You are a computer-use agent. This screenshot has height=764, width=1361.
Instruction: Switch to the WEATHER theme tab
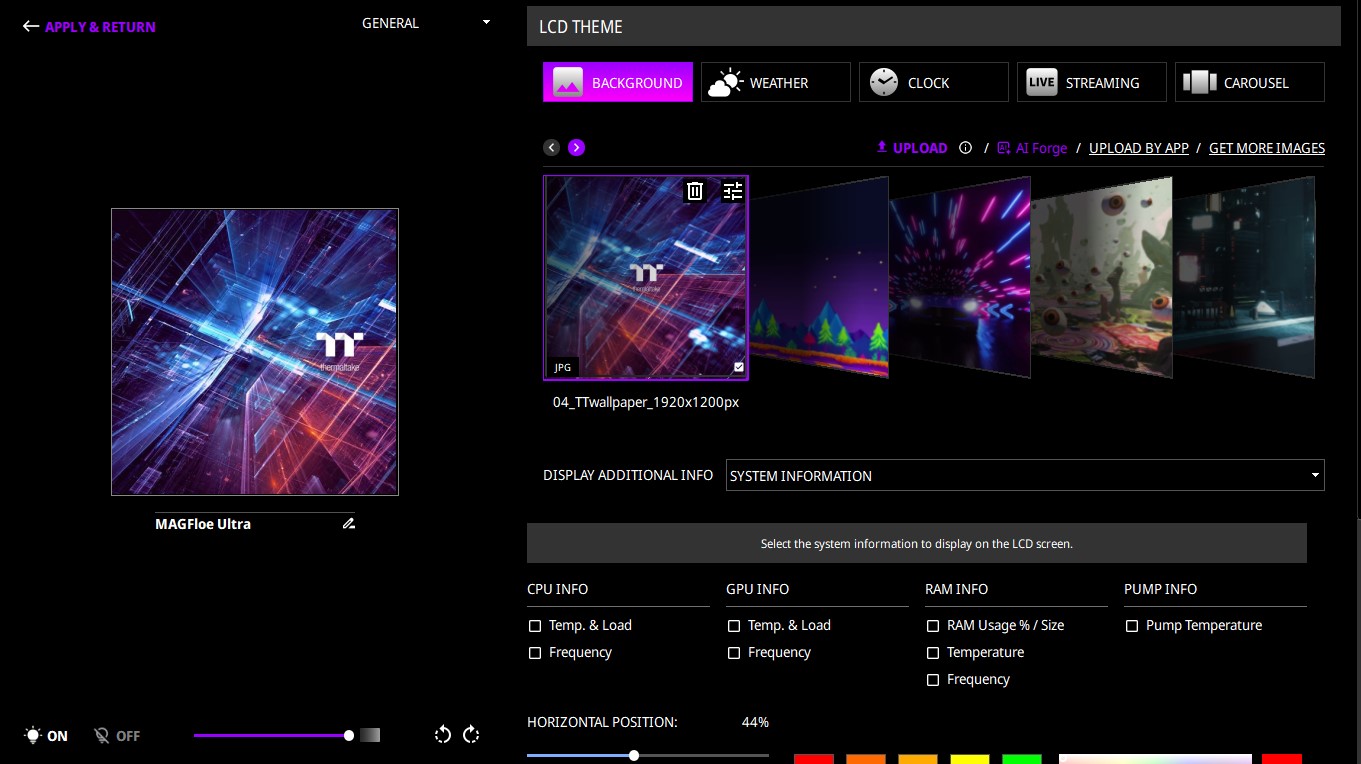point(775,83)
